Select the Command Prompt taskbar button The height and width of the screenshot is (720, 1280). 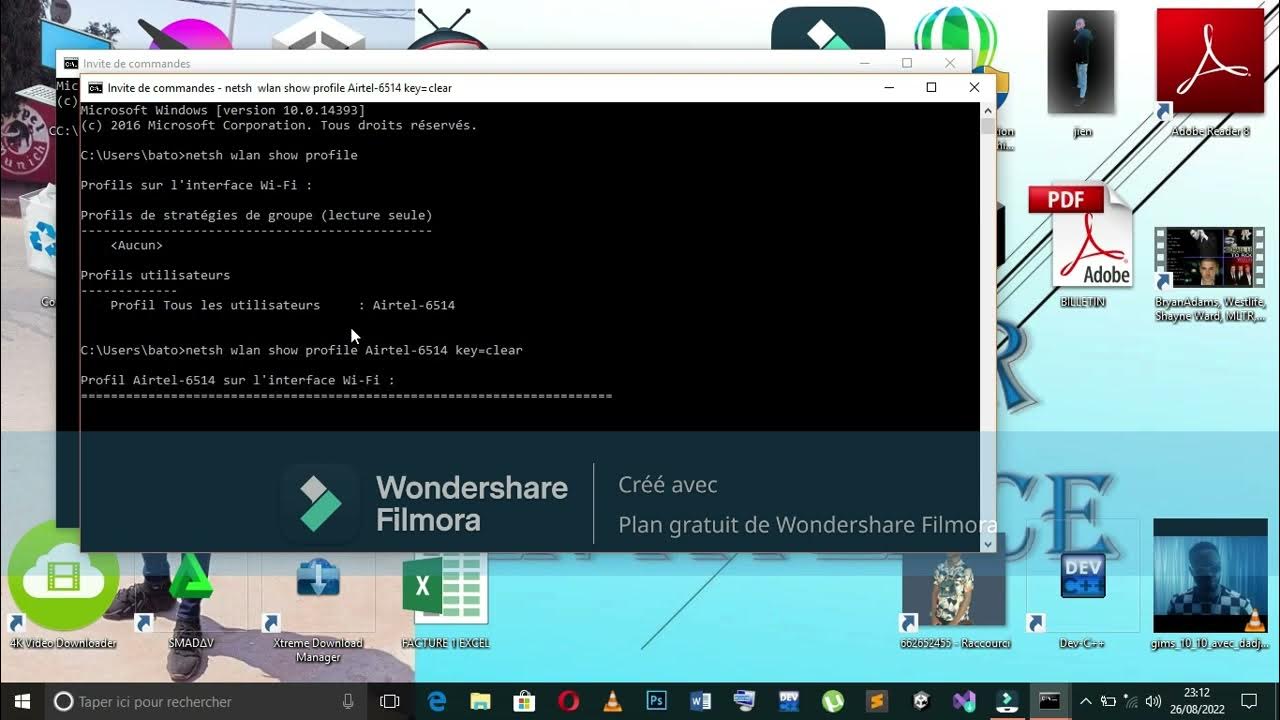point(1050,701)
